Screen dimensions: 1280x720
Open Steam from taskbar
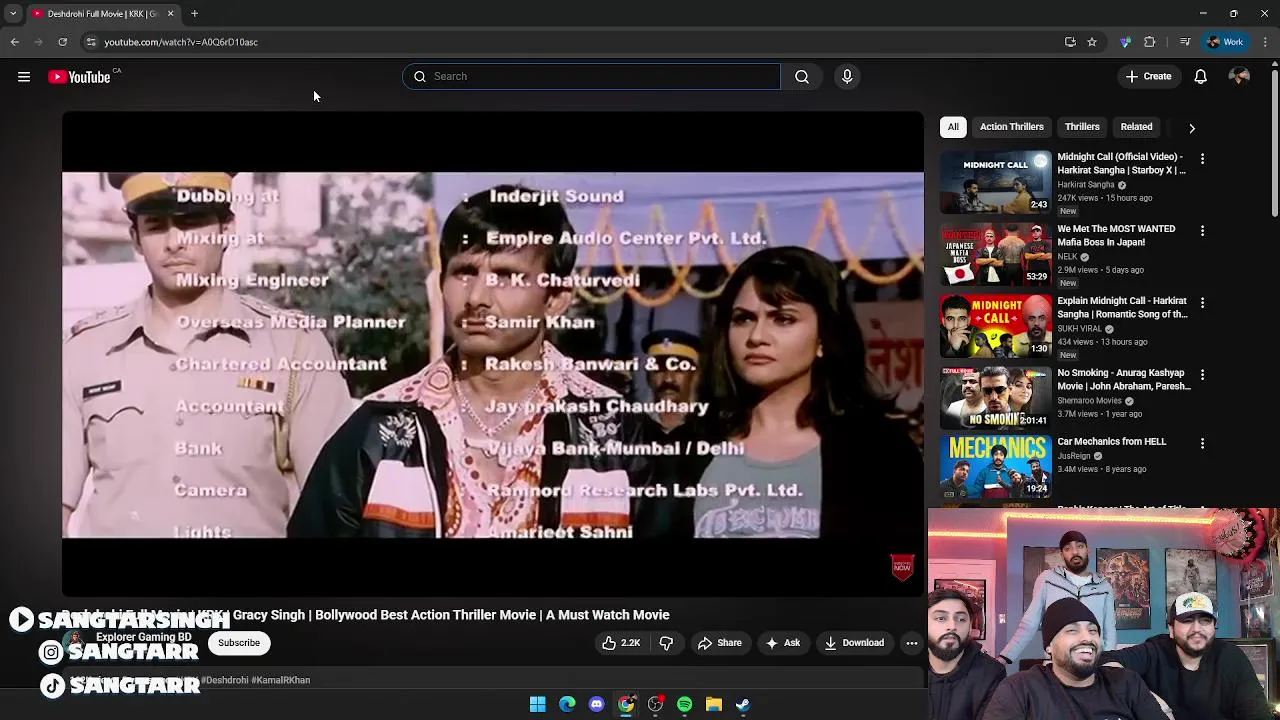click(743, 704)
